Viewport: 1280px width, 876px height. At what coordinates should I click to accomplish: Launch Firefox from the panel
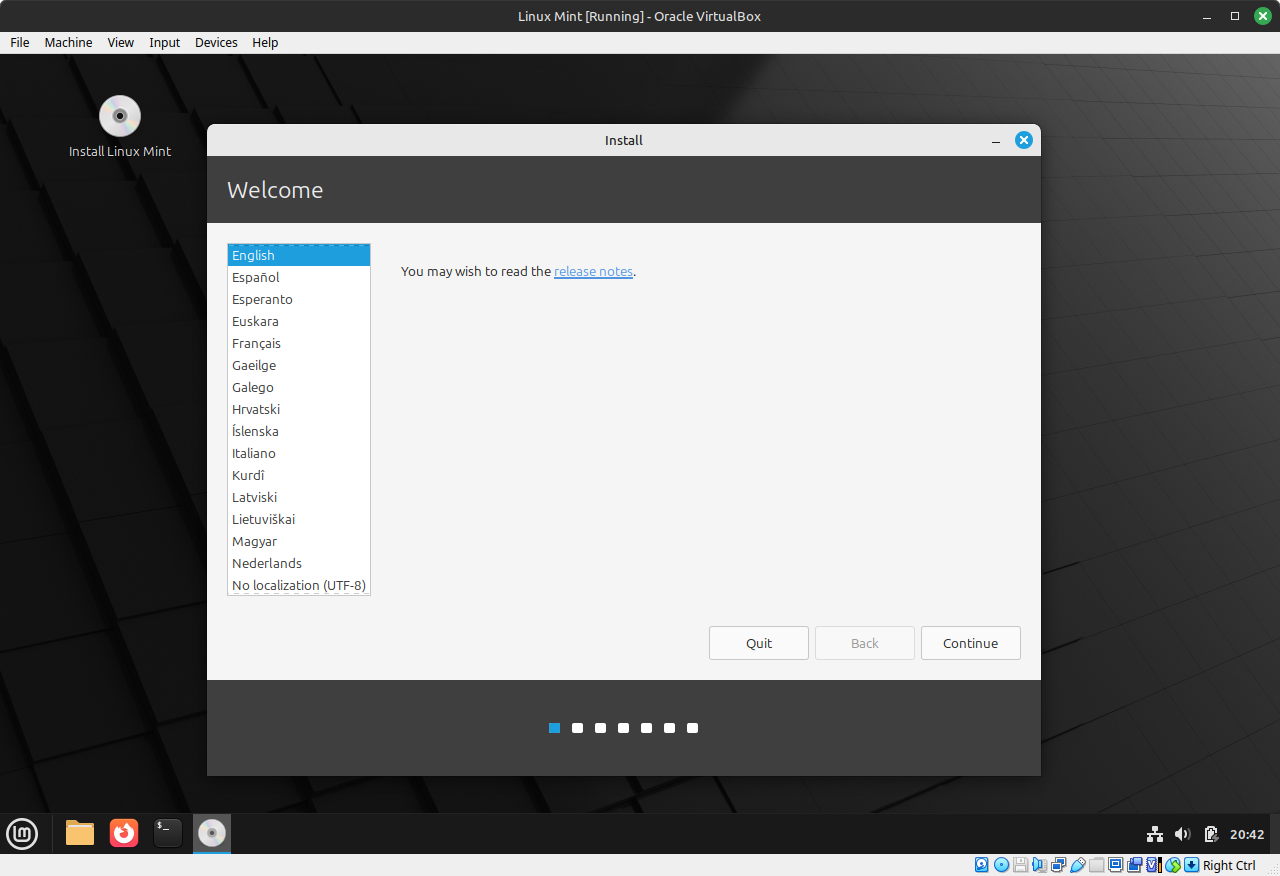tap(124, 833)
